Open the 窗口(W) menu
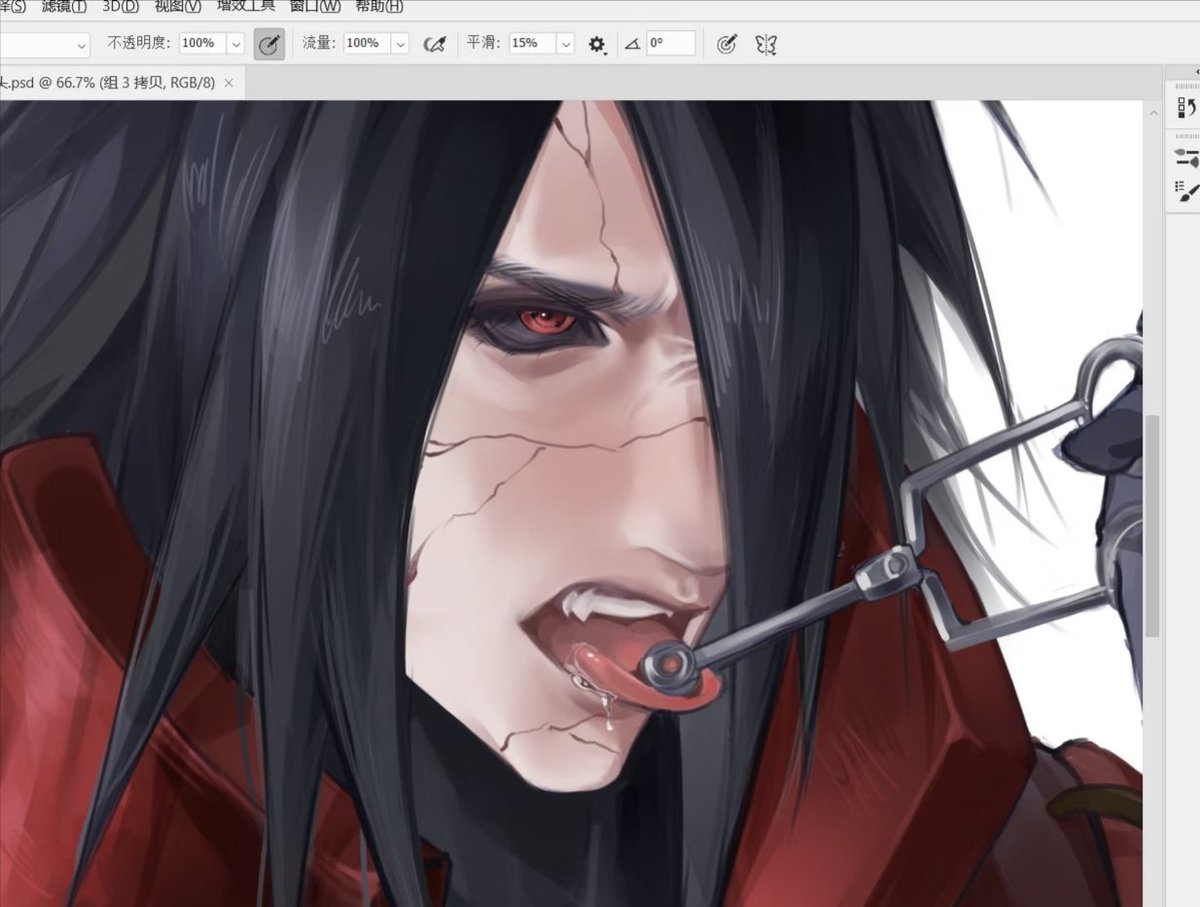The height and width of the screenshot is (907, 1200). coord(315,7)
